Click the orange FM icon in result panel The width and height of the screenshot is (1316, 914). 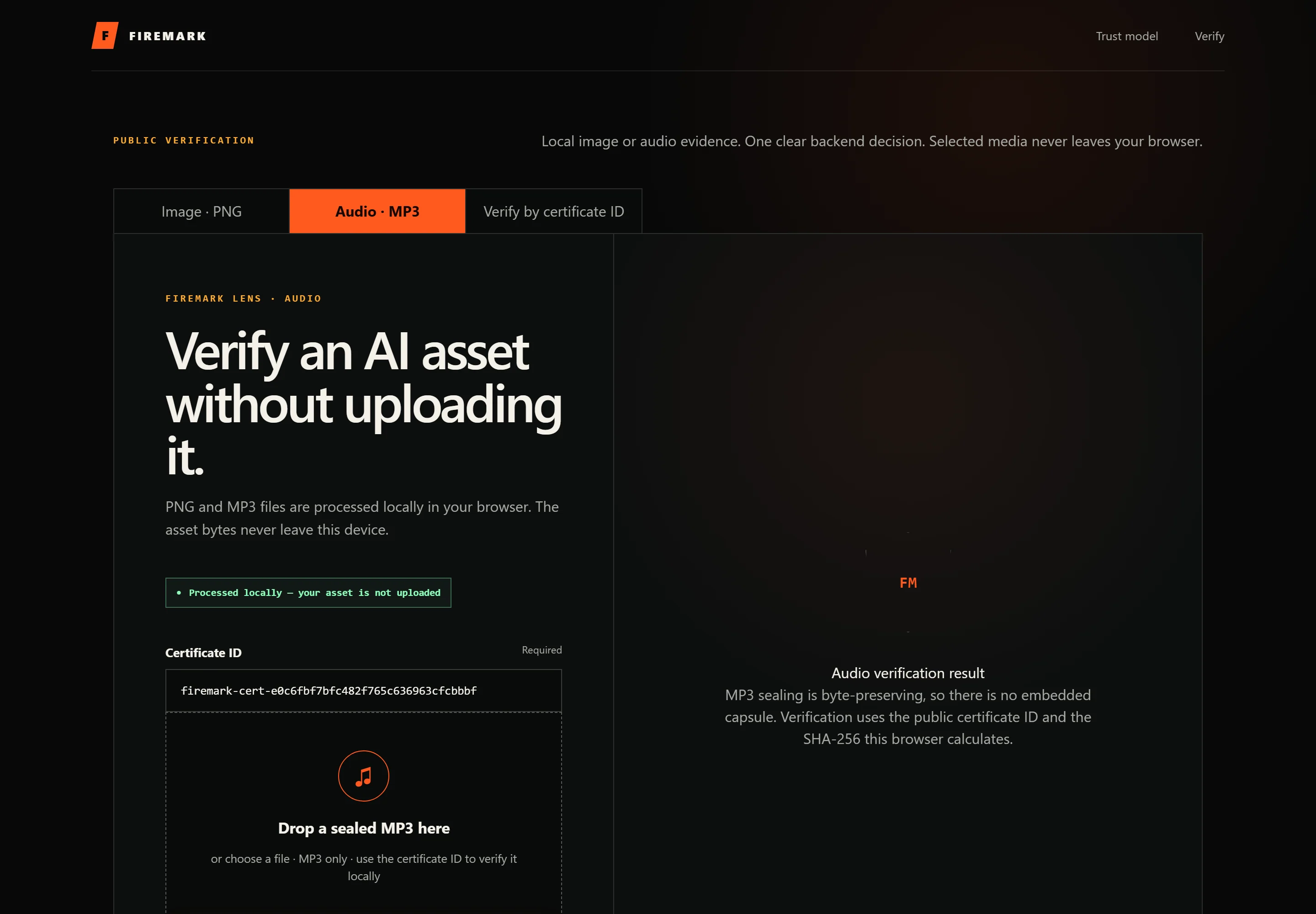(907, 583)
